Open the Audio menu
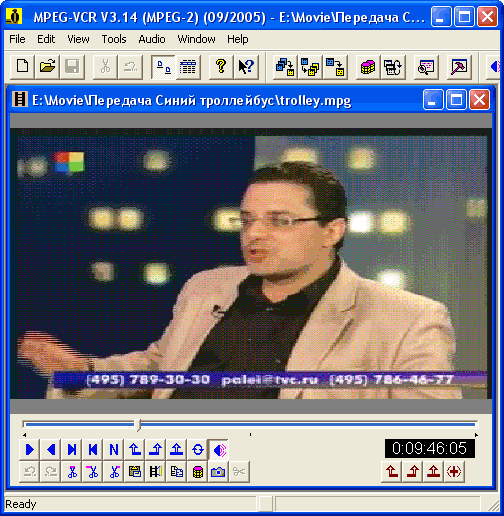This screenshot has width=504, height=516. [x=152, y=39]
